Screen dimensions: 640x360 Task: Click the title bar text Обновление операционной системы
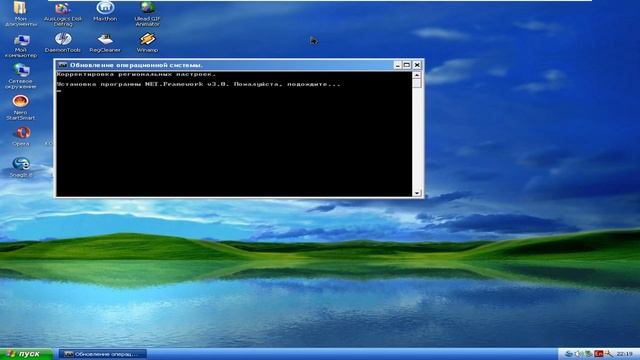[x=136, y=65]
